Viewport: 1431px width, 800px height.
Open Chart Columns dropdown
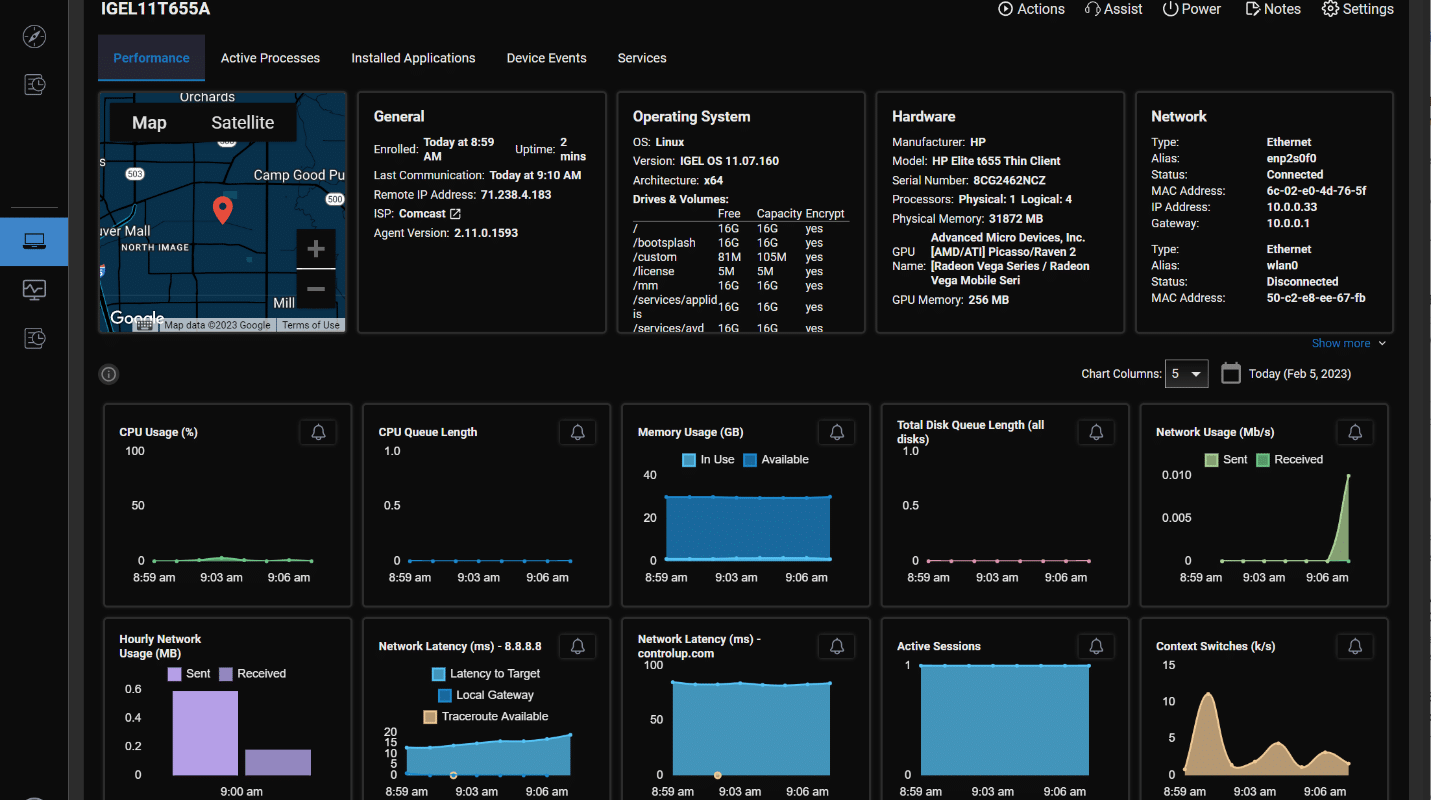click(x=1187, y=373)
